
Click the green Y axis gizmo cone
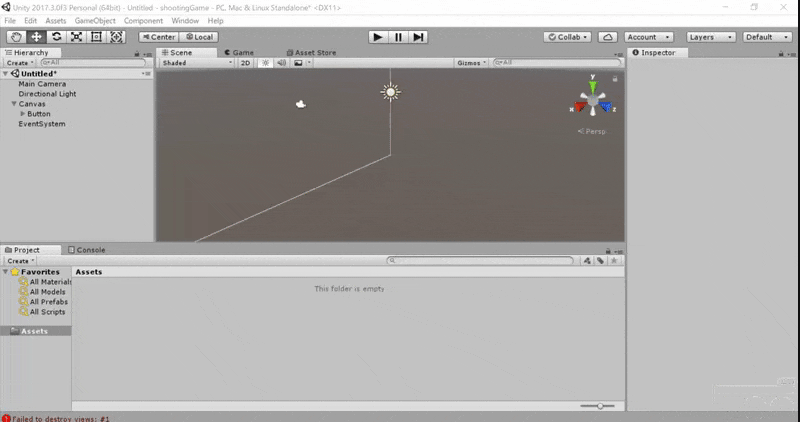[593, 87]
